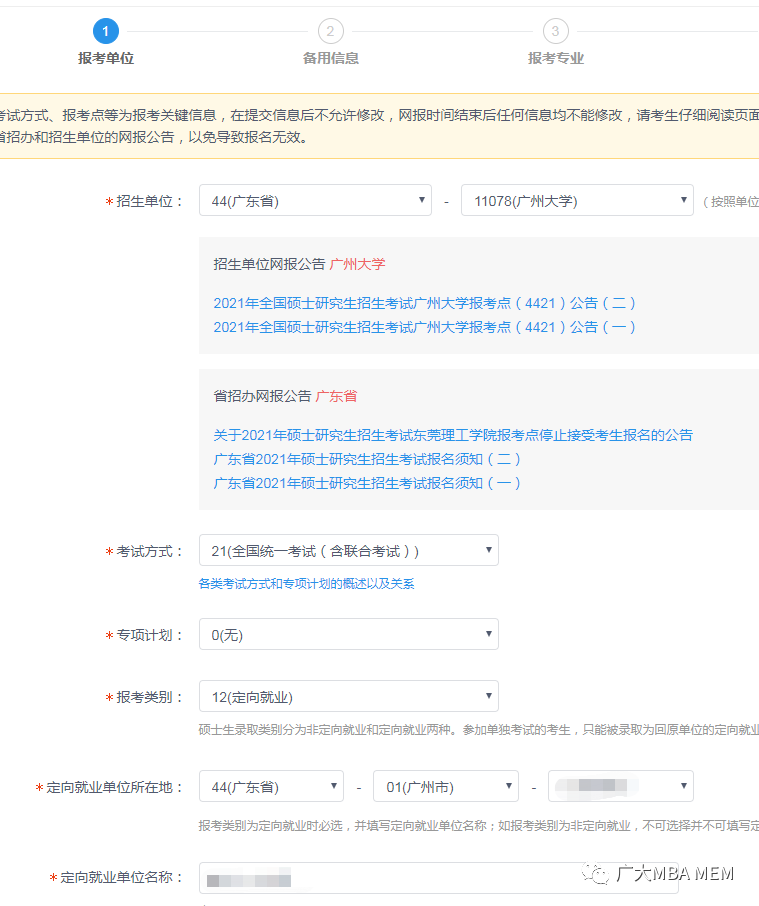Click step 1 circle 报考单位
The image size is (759, 906).
click(106, 31)
